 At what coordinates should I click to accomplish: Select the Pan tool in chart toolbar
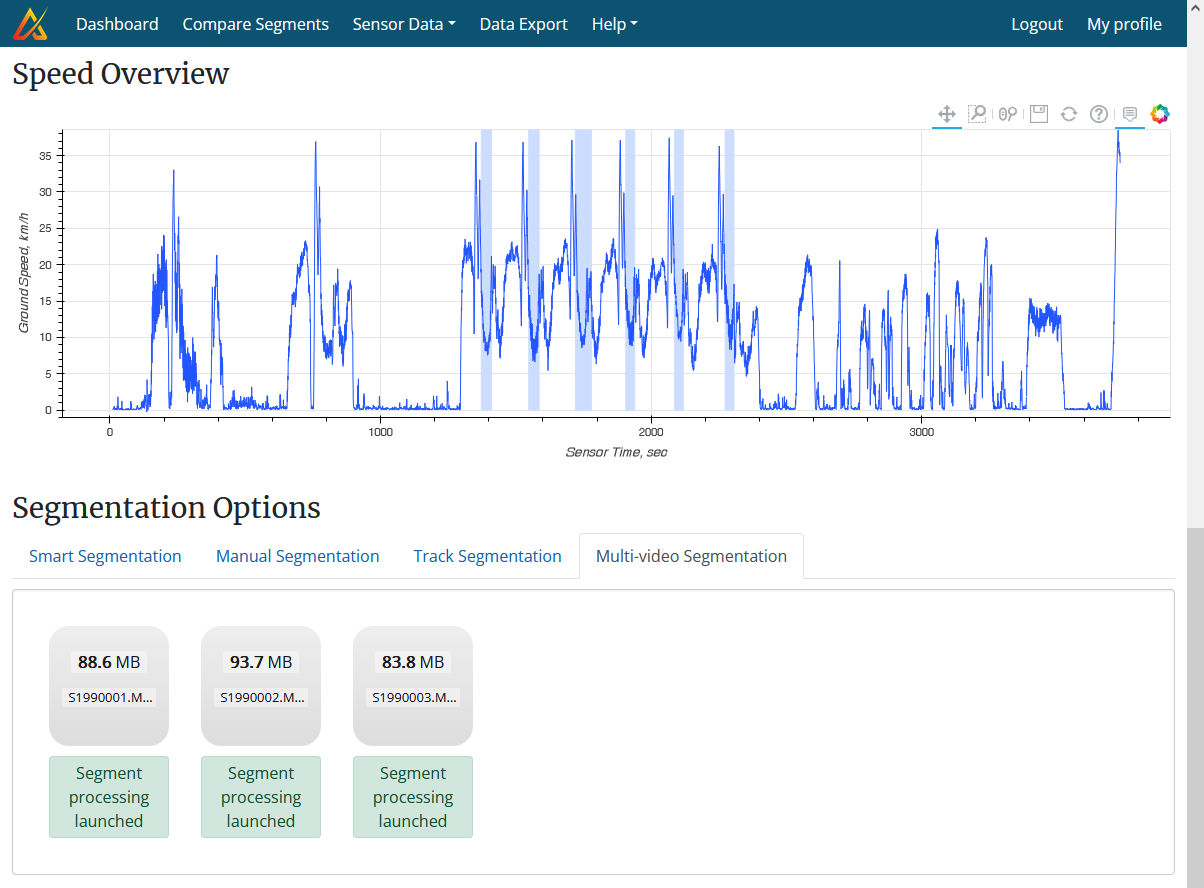947,114
